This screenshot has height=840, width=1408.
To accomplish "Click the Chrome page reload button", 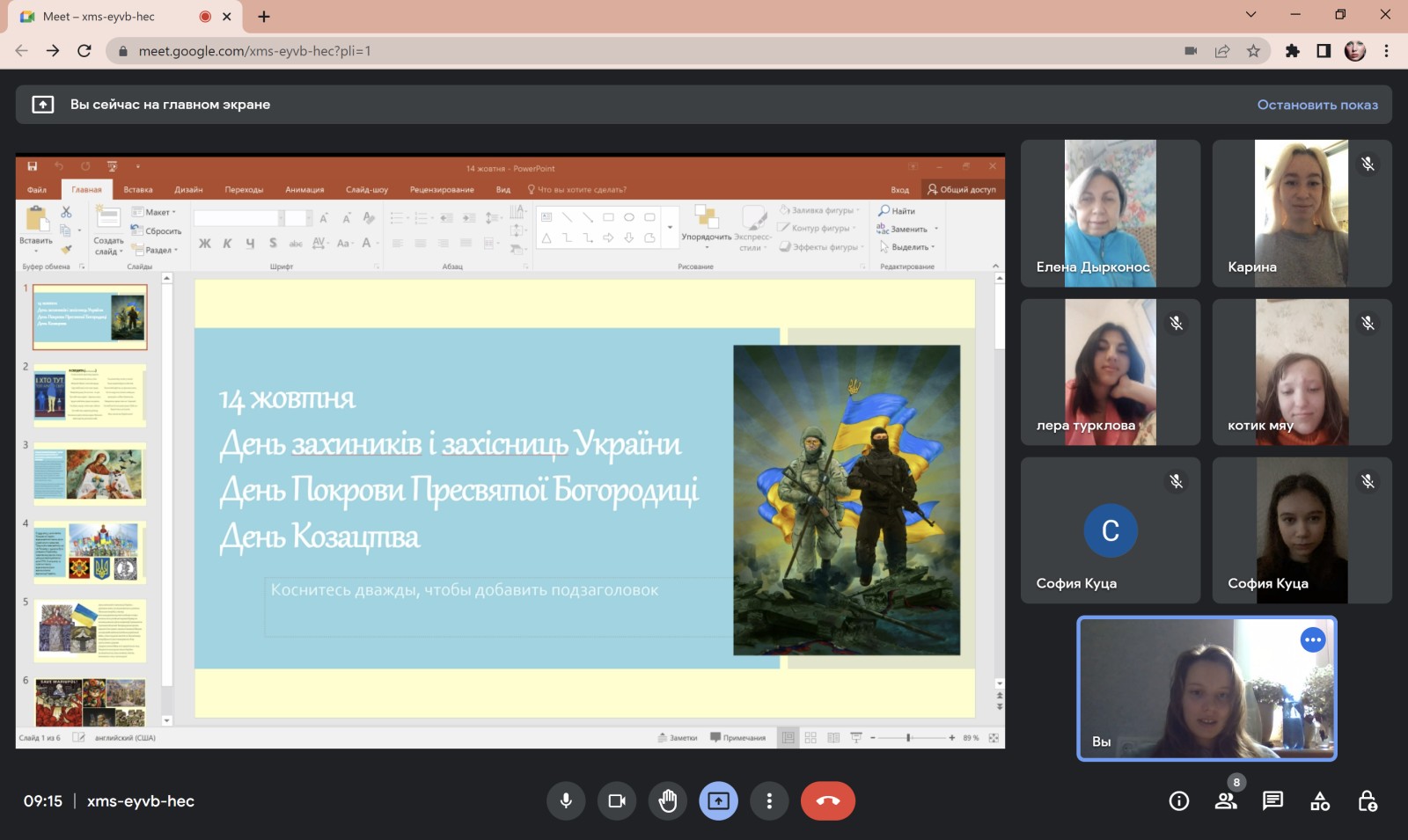I will click(84, 51).
